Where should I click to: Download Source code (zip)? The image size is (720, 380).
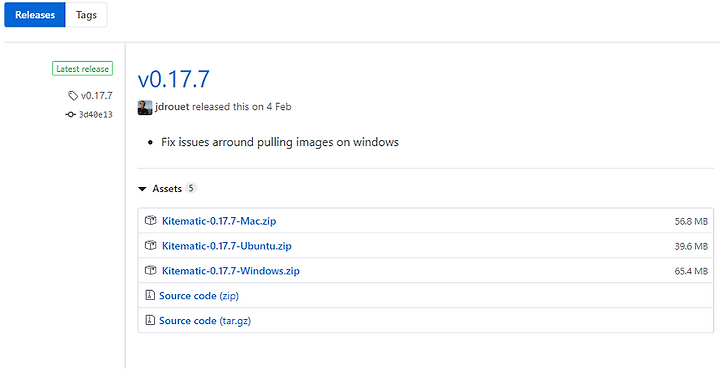click(199, 296)
